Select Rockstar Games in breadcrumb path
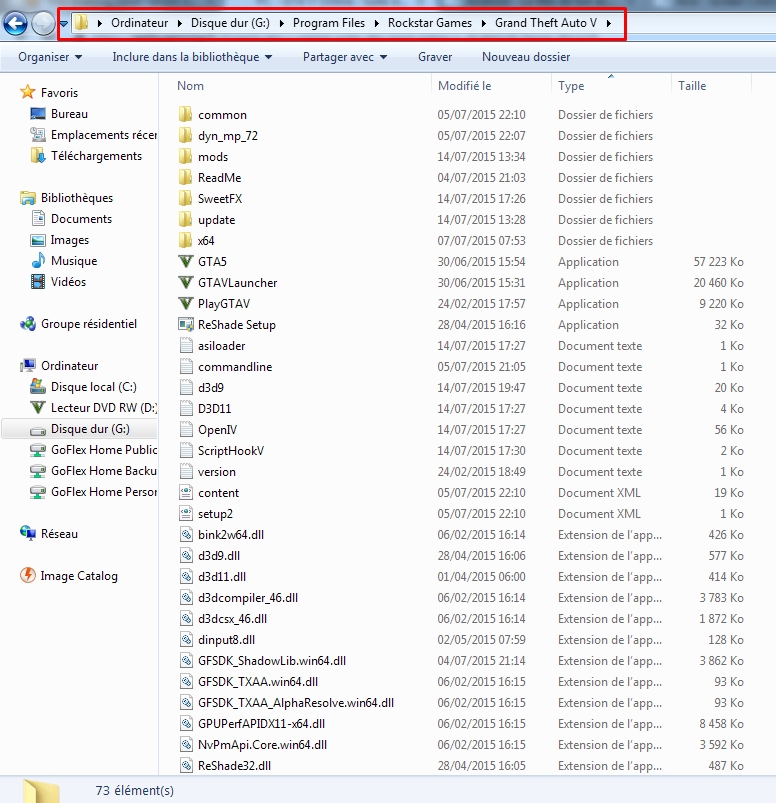This screenshot has width=776, height=803. point(430,23)
